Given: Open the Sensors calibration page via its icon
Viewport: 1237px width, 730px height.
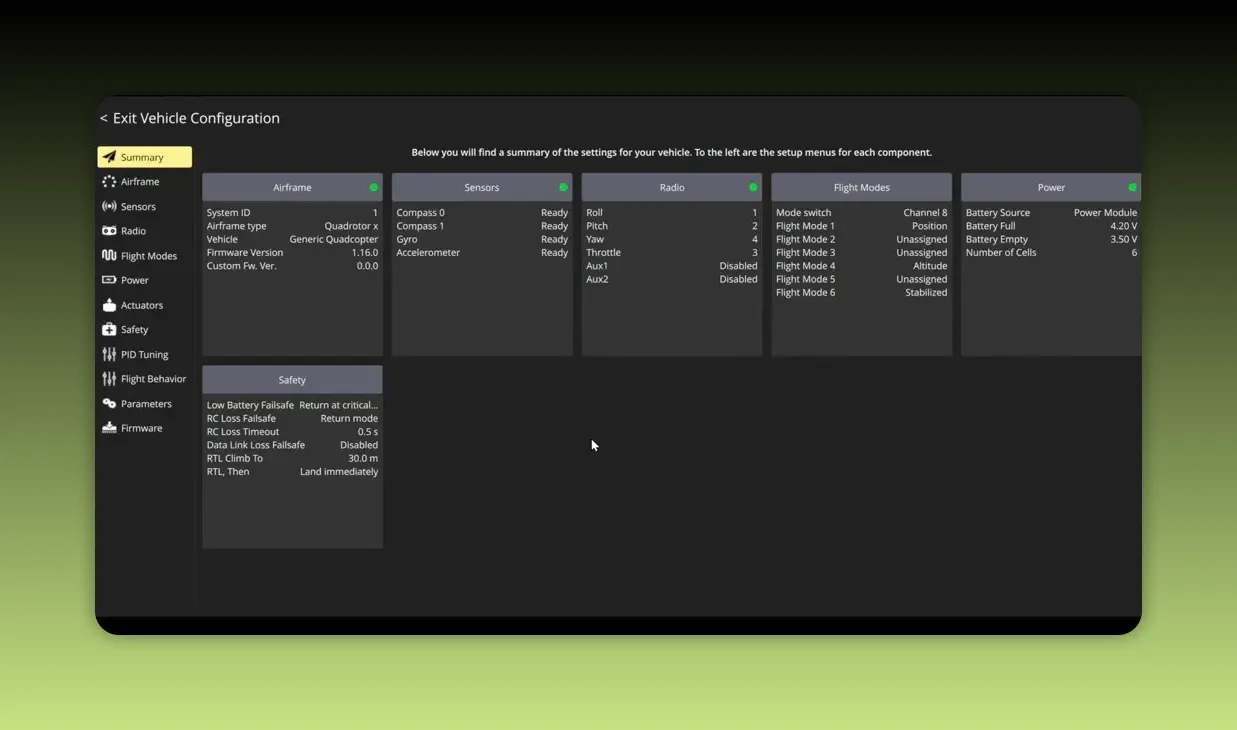Looking at the screenshot, I should (x=110, y=206).
